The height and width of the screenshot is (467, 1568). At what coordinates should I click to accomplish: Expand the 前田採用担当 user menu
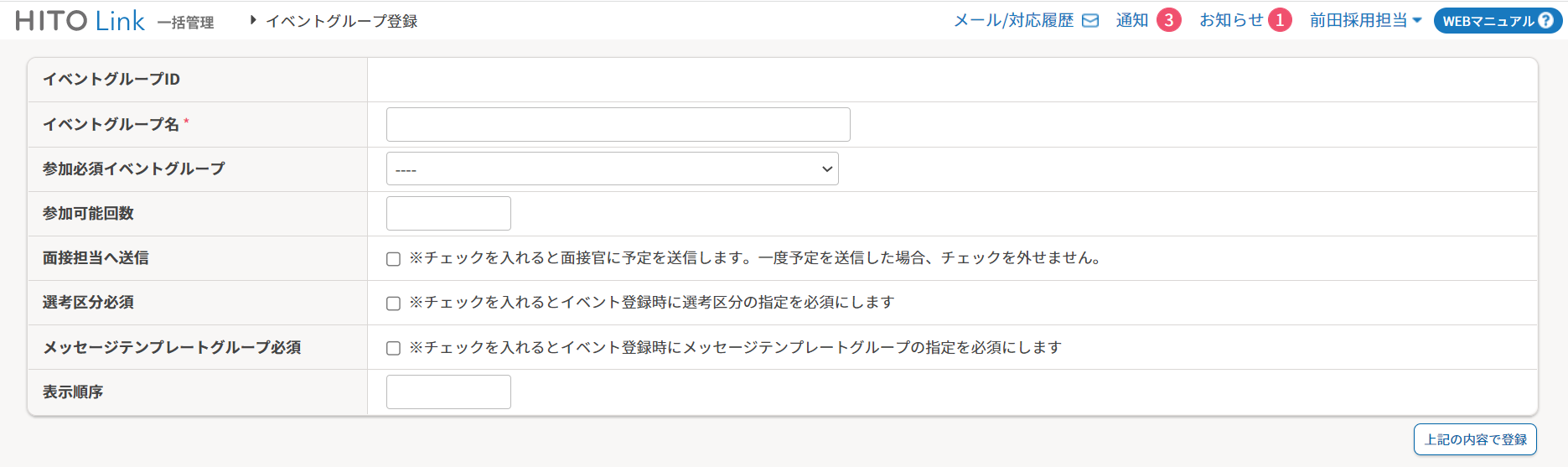(1365, 21)
